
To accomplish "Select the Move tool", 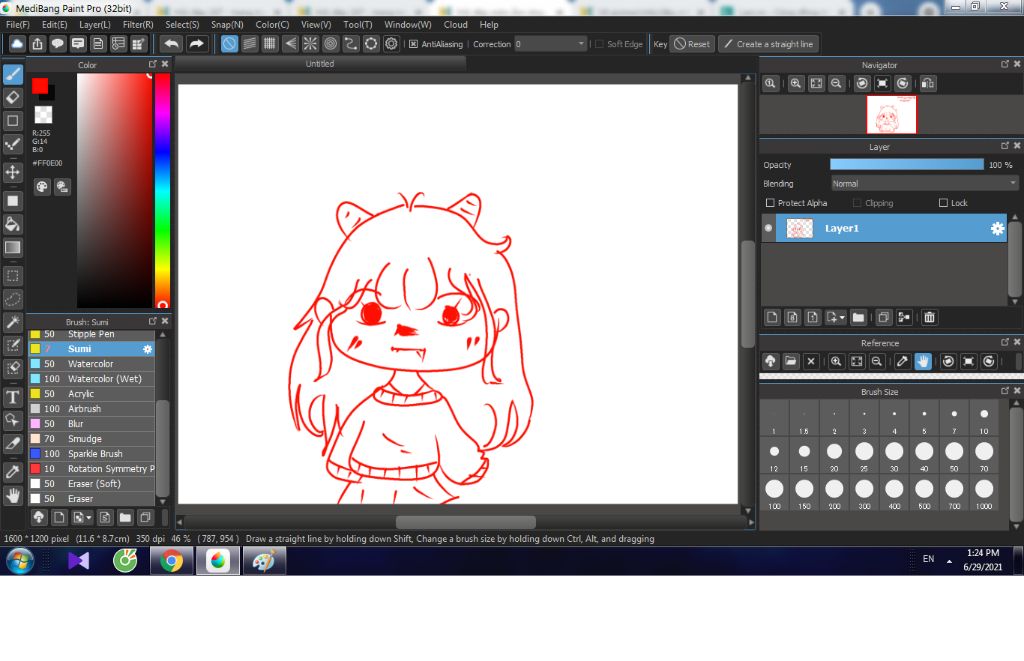I will (x=13, y=172).
